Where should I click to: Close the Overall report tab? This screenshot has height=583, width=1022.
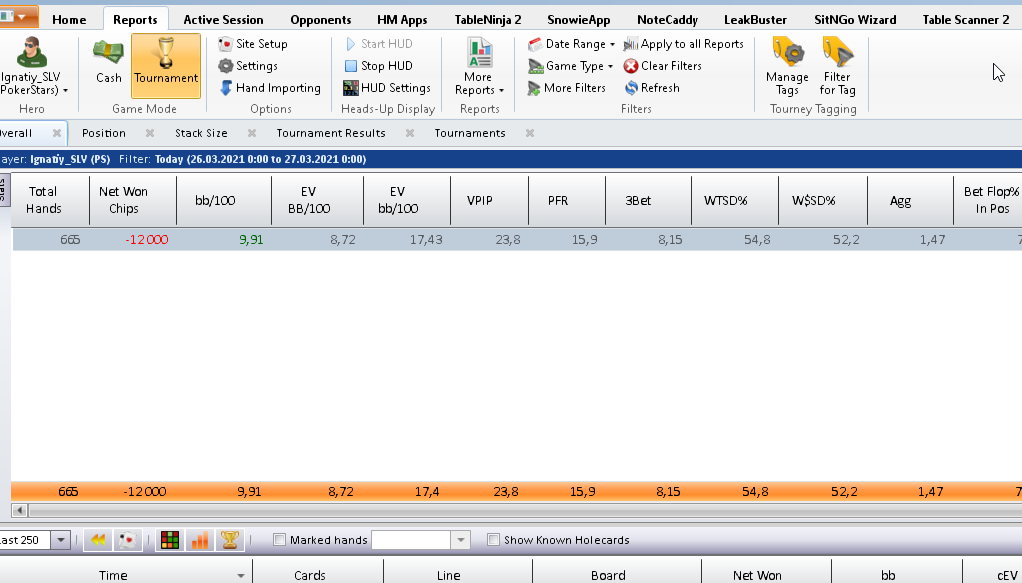pos(57,133)
